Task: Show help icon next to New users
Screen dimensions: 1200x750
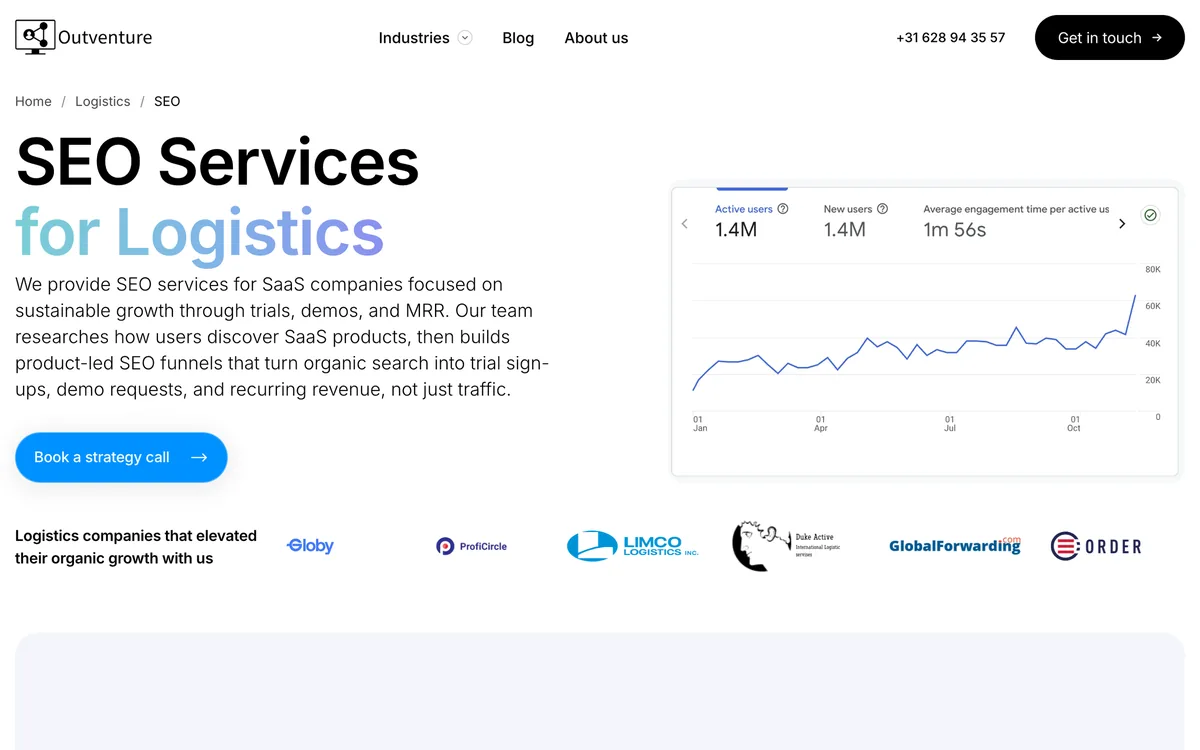Action: [x=882, y=209]
